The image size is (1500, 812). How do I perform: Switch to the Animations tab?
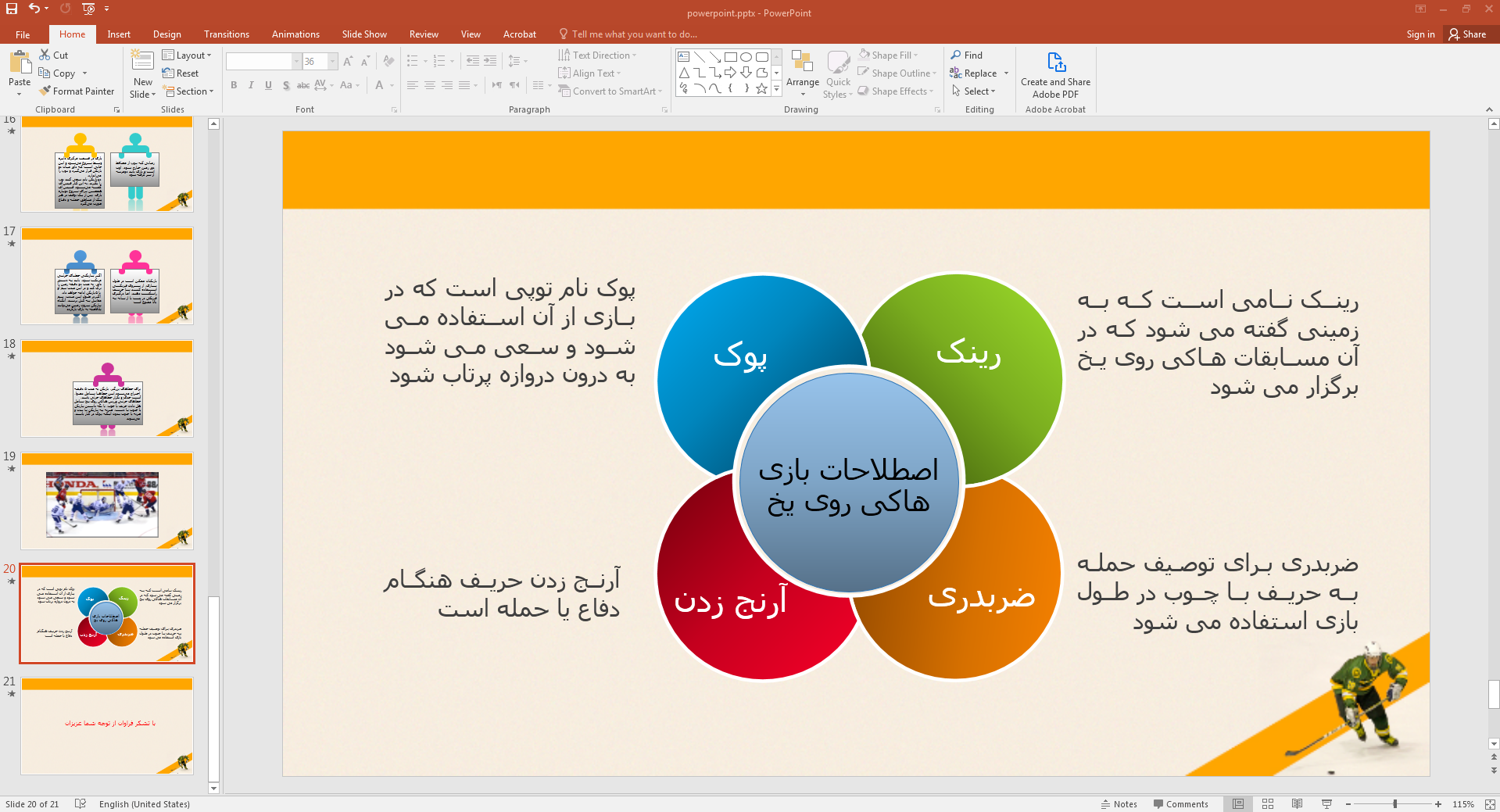pos(295,34)
